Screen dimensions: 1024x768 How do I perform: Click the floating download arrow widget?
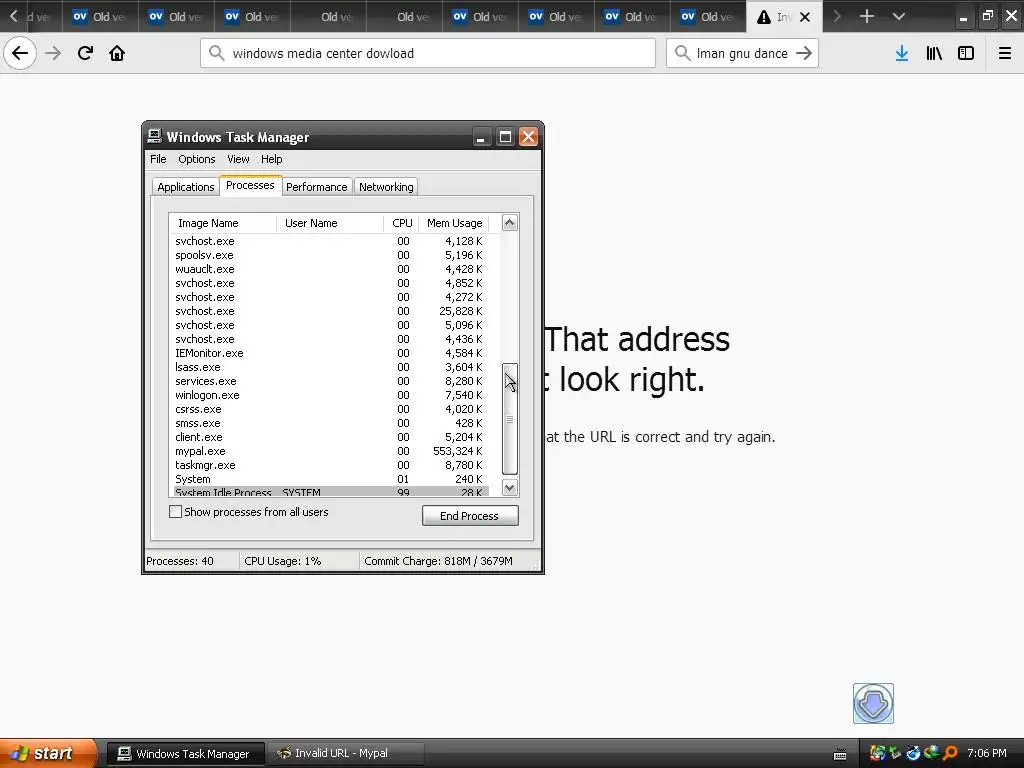click(x=873, y=703)
